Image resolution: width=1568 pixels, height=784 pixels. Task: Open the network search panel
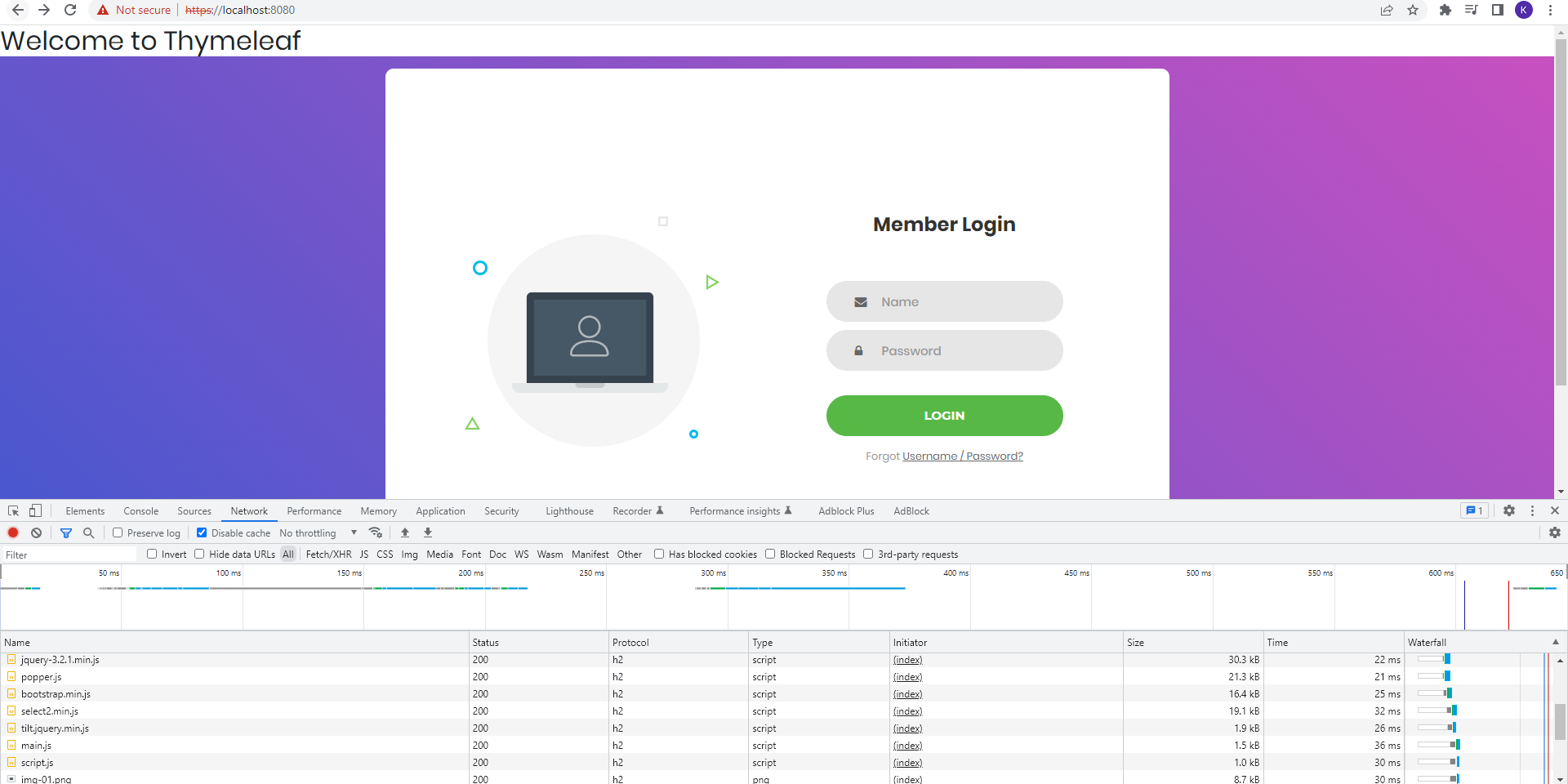[88, 532]
